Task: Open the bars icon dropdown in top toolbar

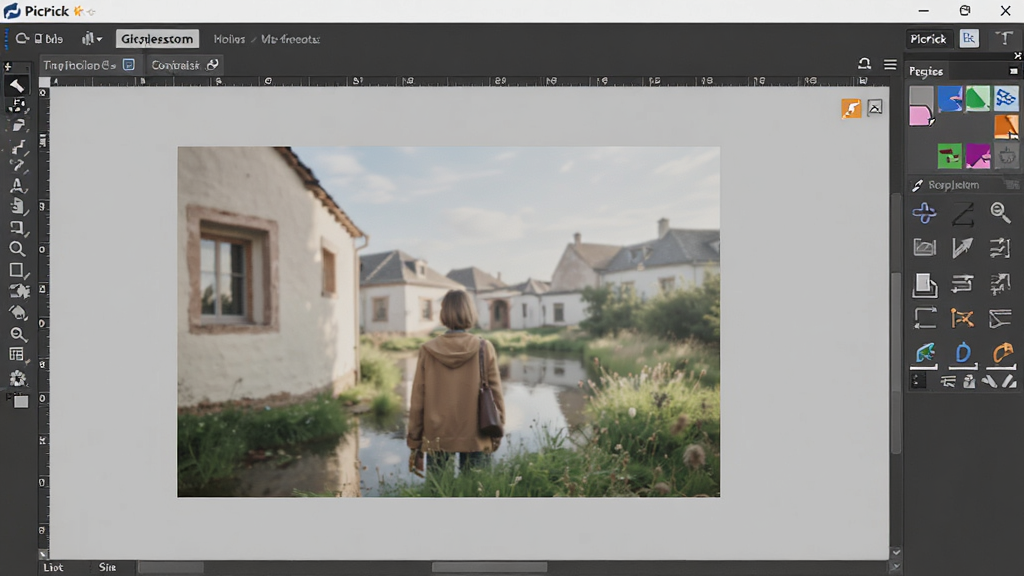Action: tap(91, 39)
